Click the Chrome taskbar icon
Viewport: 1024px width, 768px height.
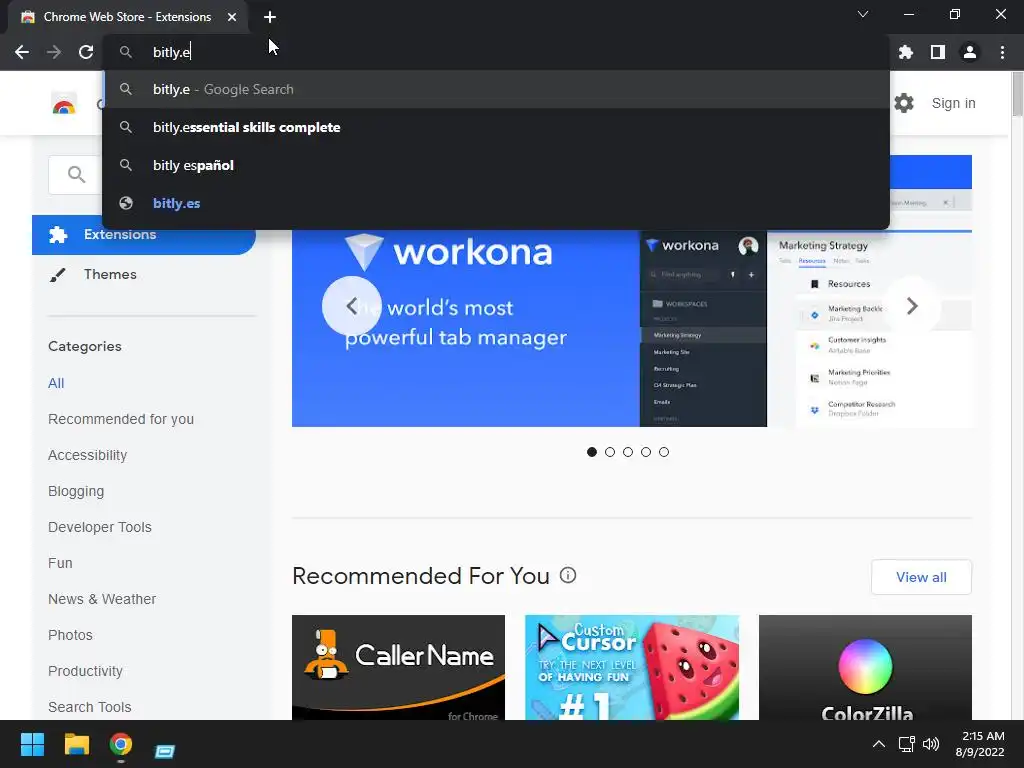(121, 744)
